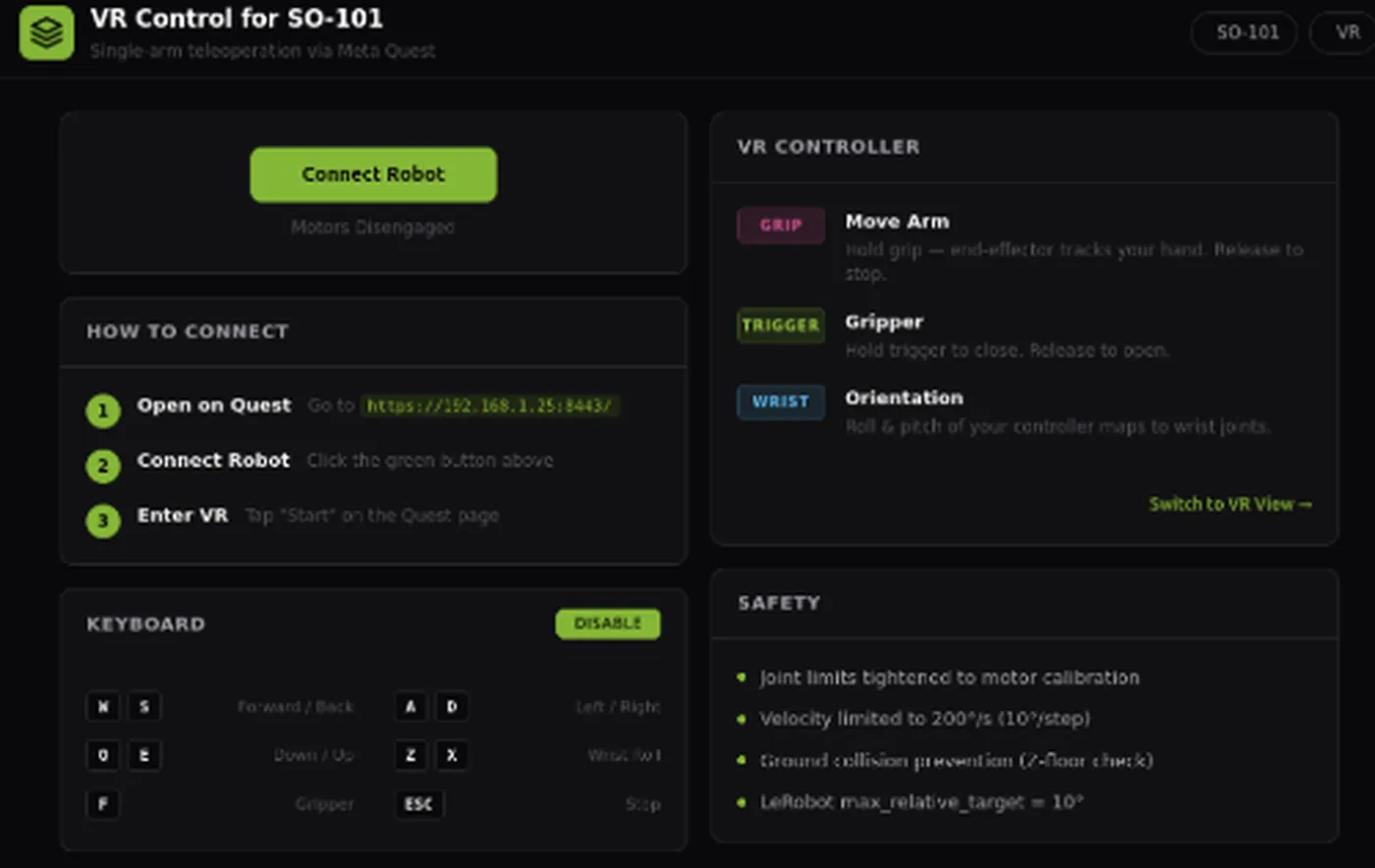The height and width of the screenshot is (868, 1375).
Task: Click the "KEYBOARD" panel heading
Action: pos(146,624)
